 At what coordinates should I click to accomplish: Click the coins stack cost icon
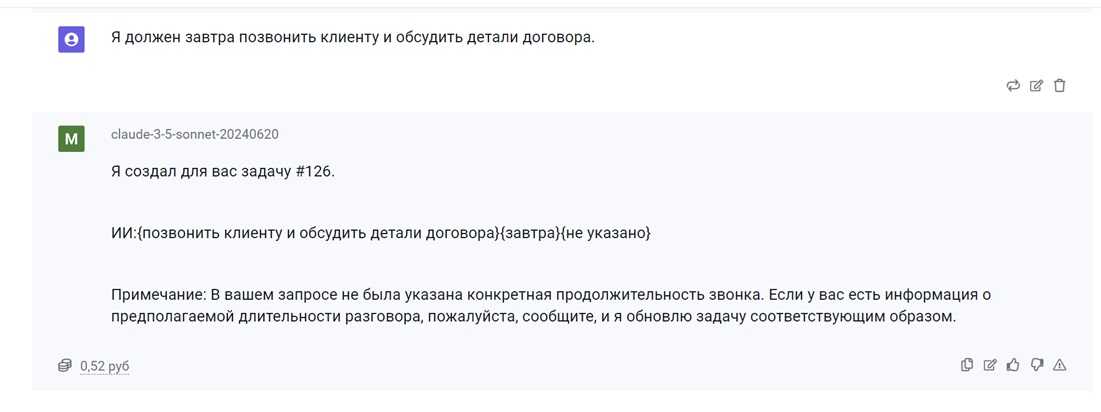(x=65, y=366)
